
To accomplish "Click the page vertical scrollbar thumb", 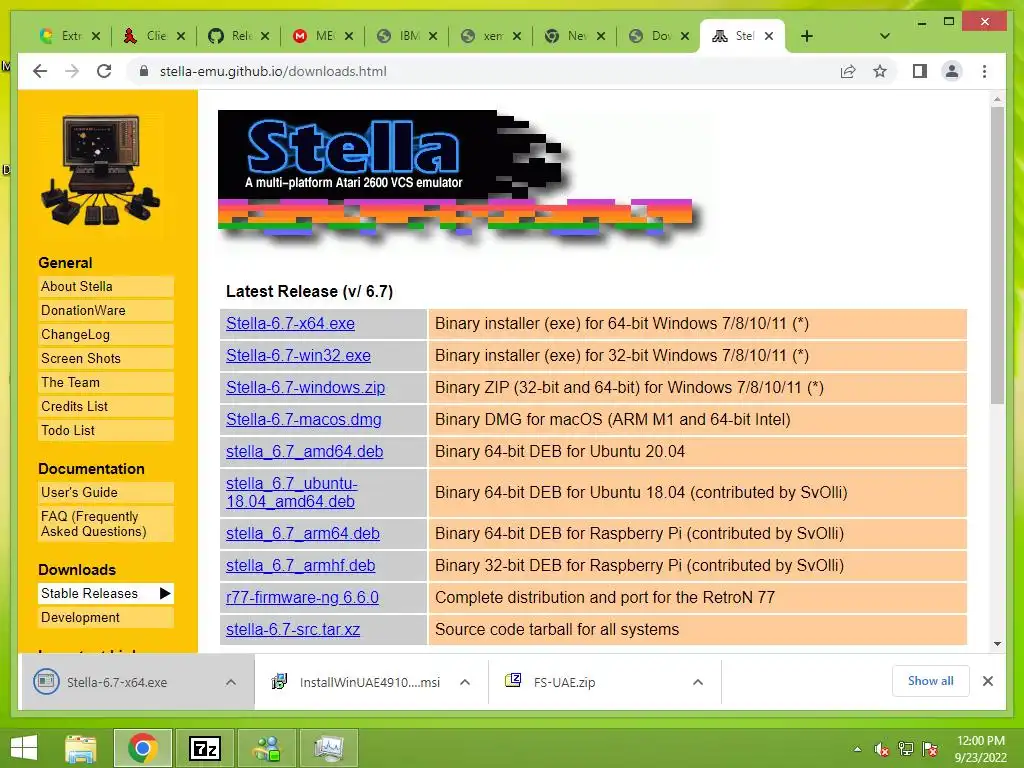I will point(997,255).
